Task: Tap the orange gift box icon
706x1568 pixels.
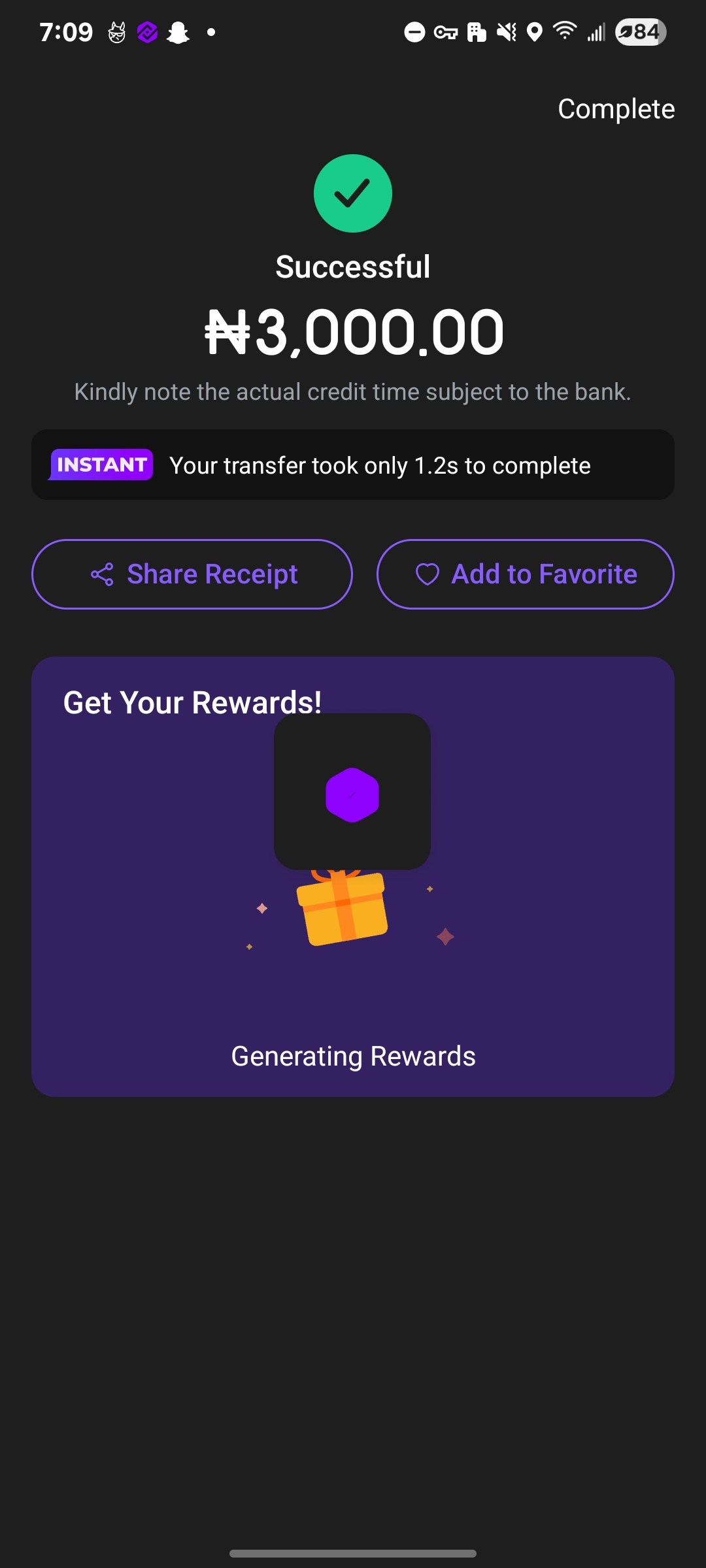Action: 343,908
